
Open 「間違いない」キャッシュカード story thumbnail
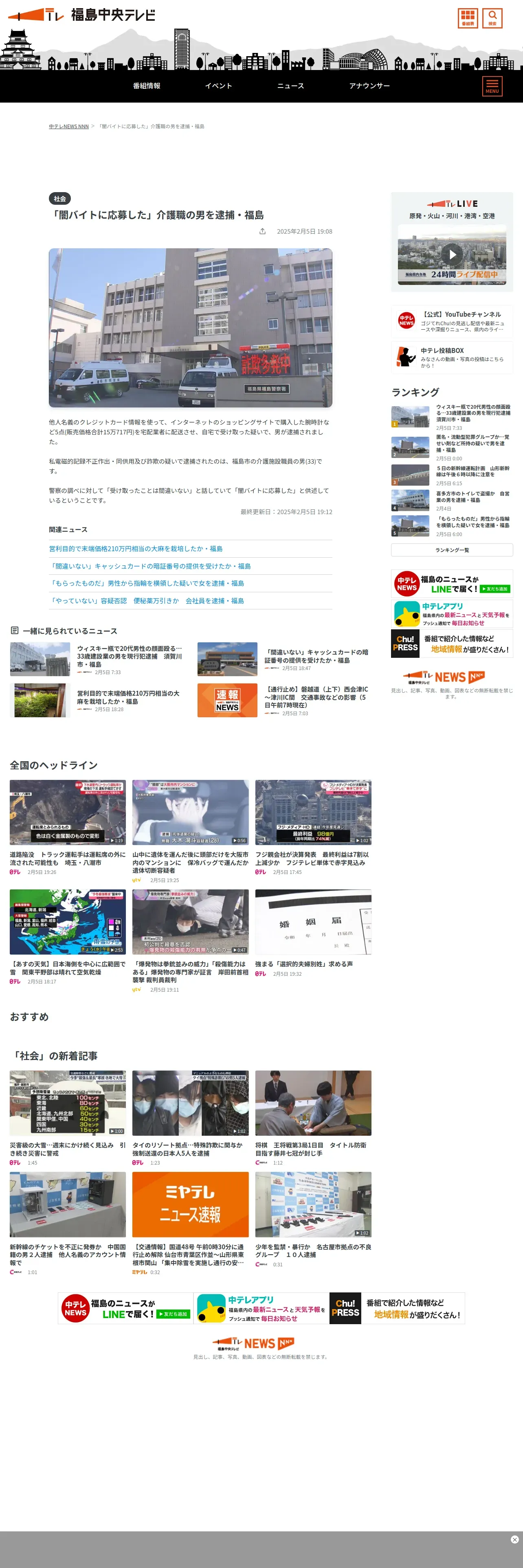point(227,659)
